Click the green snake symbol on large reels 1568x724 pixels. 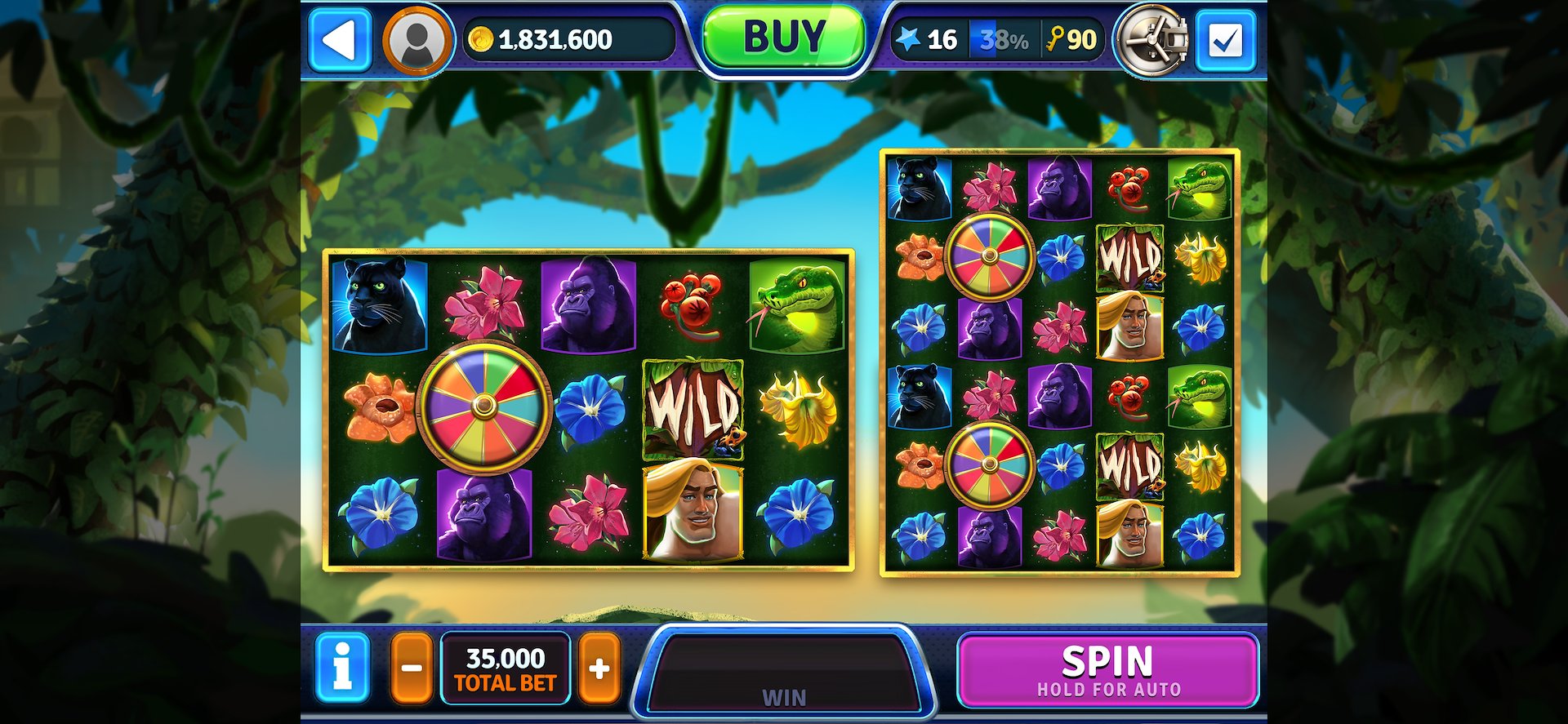pyautogui.click(x=796, y=305)
